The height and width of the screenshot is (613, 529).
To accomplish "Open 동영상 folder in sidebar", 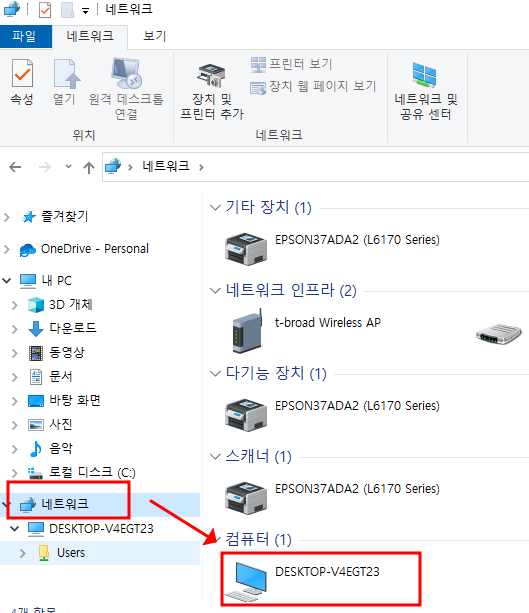I will (x=67, y=352).
